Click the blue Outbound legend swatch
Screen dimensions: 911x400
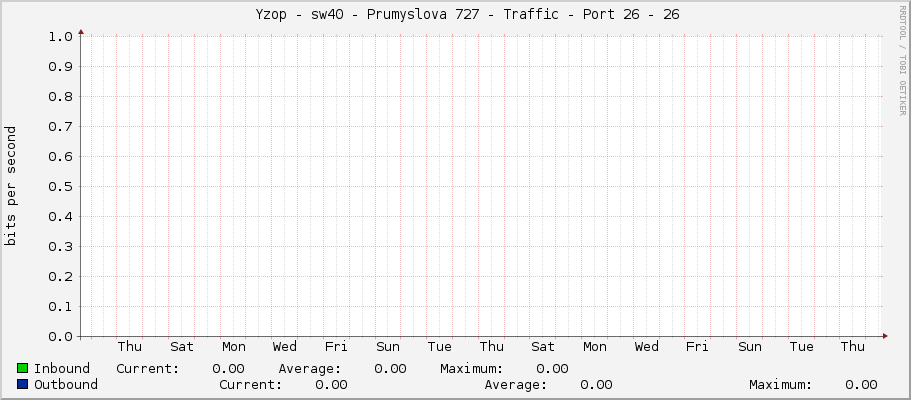(x=23, y=385)
